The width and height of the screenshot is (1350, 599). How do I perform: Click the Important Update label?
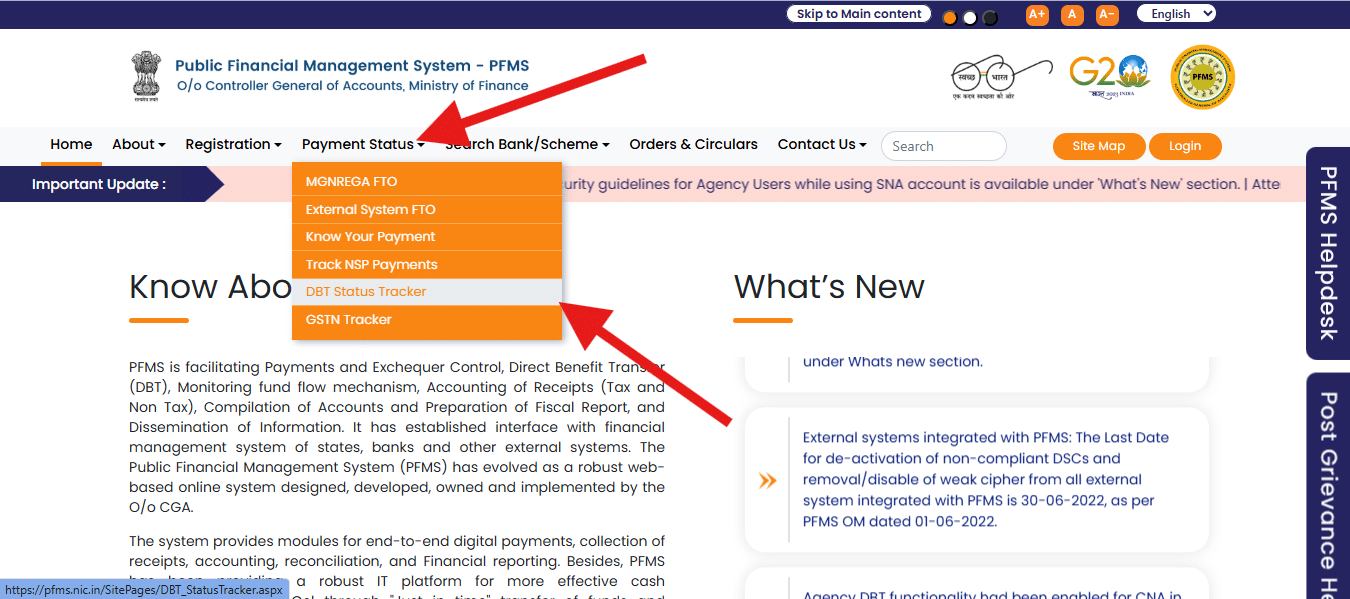(99, 184)
